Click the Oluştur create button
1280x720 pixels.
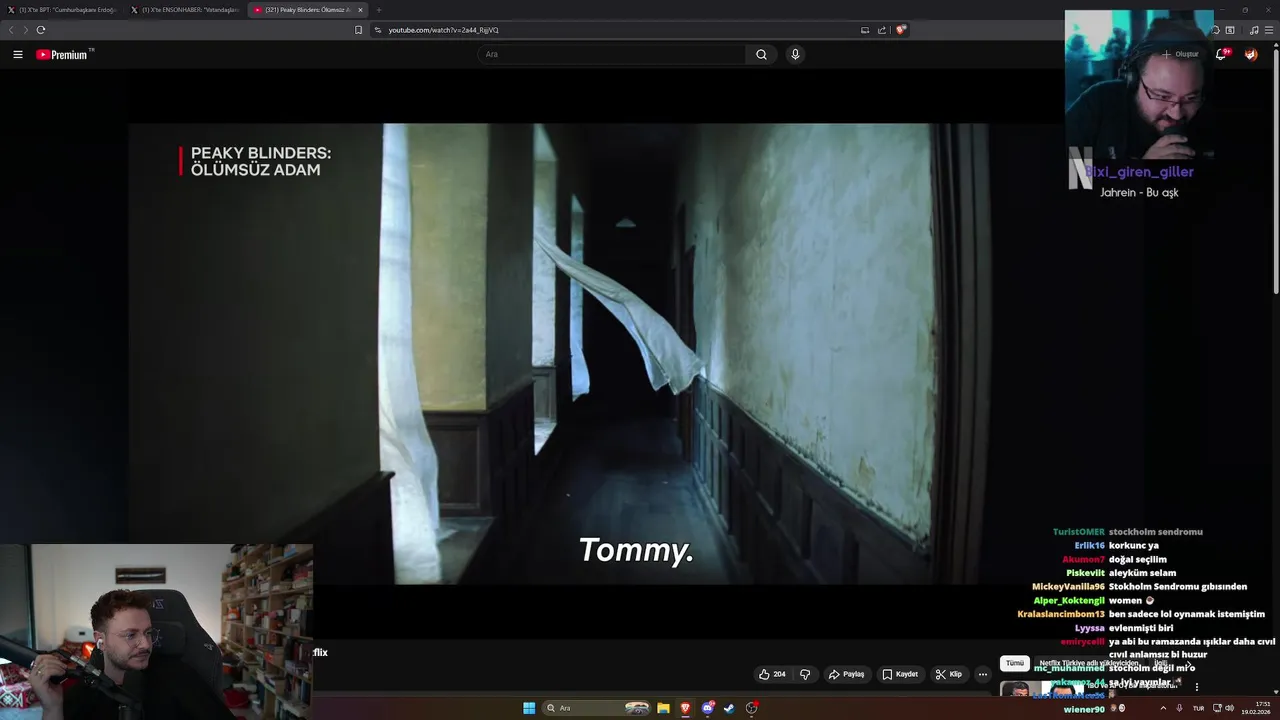[x=1180, y=55]
